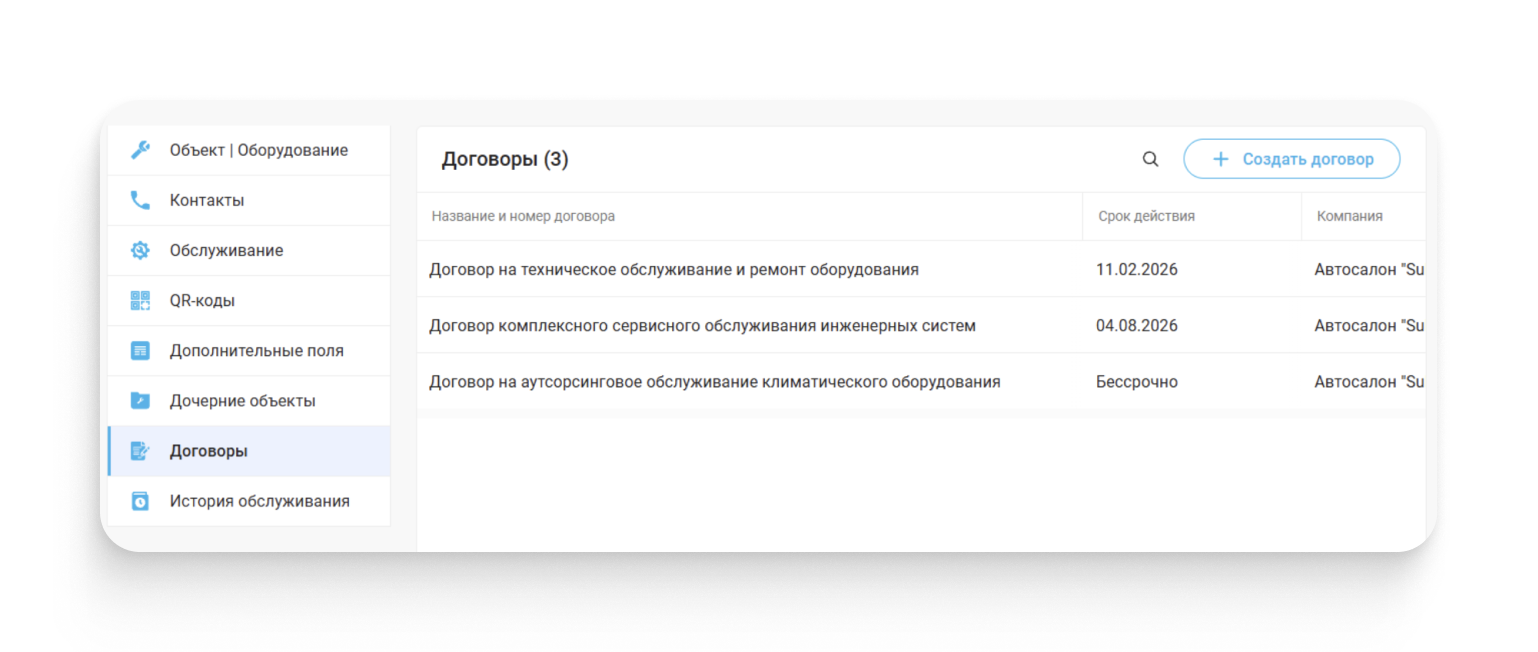Select the аутсорсинговое обслуживание contract row
Viewport: 1538px width, 652px height.
[921, 381]
